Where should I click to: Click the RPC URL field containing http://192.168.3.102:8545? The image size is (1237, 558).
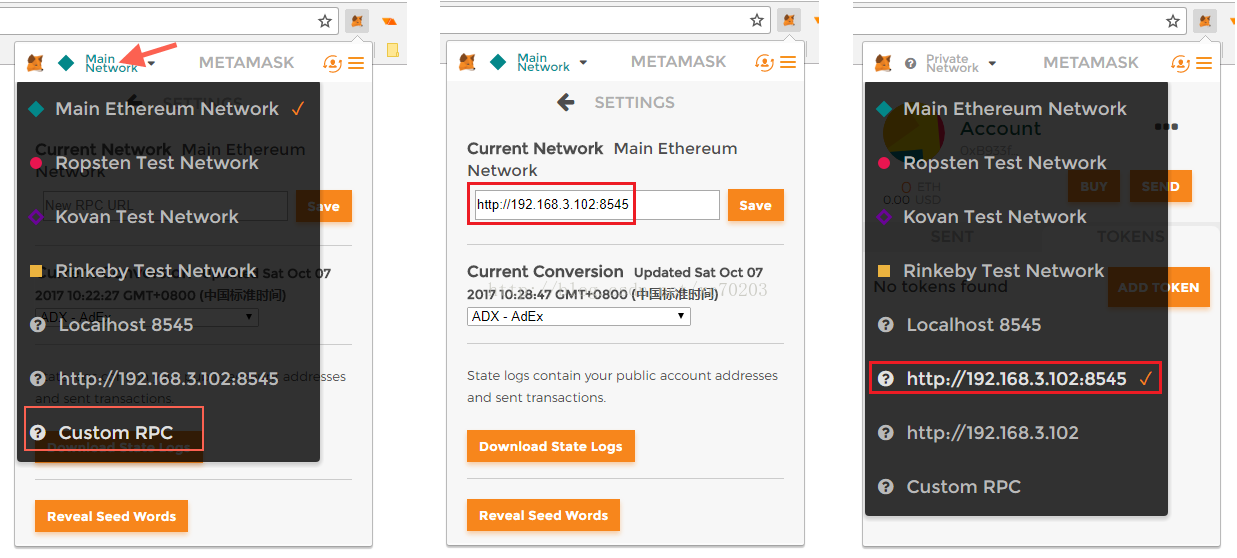point(596,205)
